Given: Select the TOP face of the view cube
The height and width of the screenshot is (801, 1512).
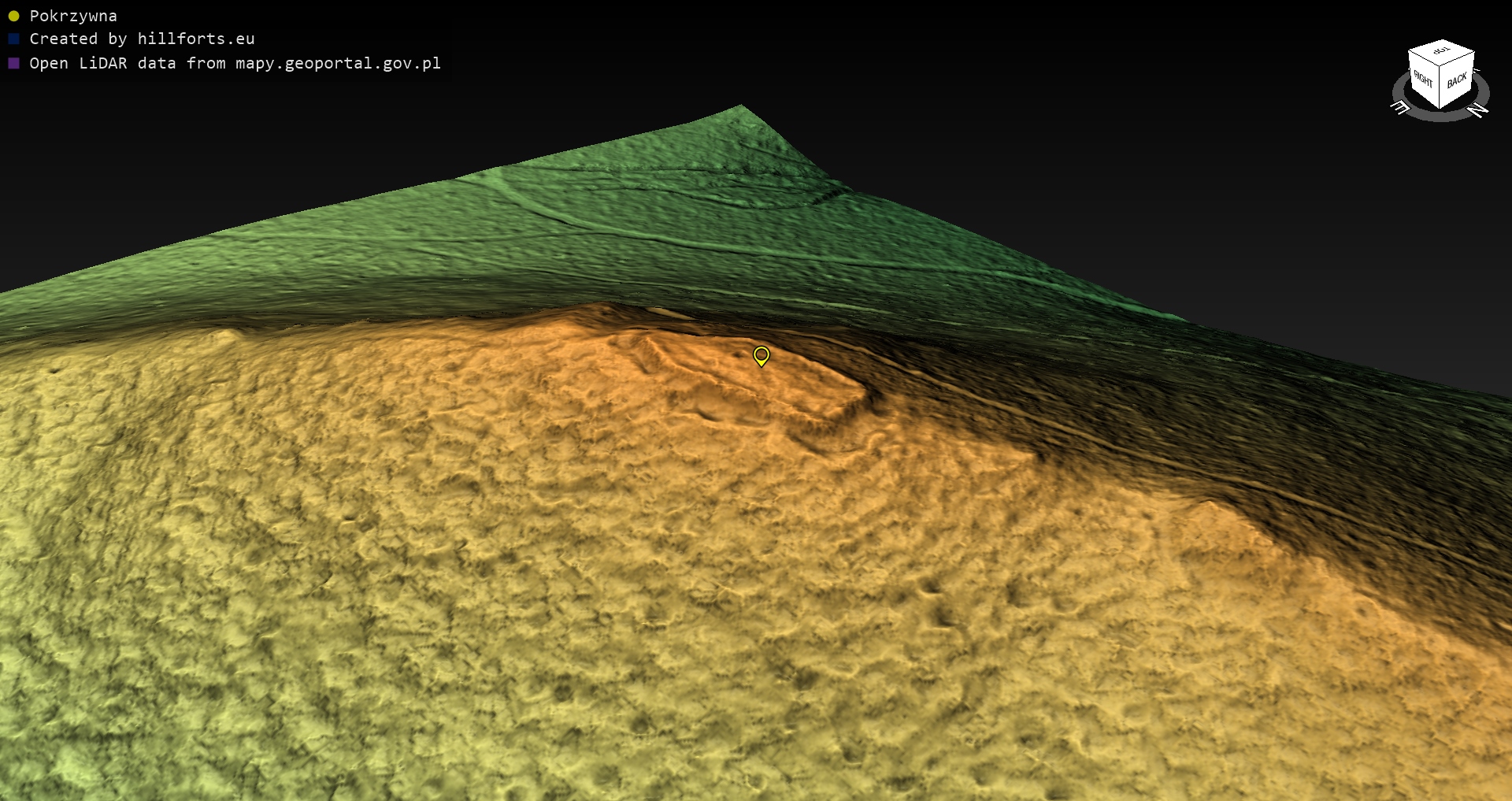Looking at the screenshot, I should [x=1441, y=52].
